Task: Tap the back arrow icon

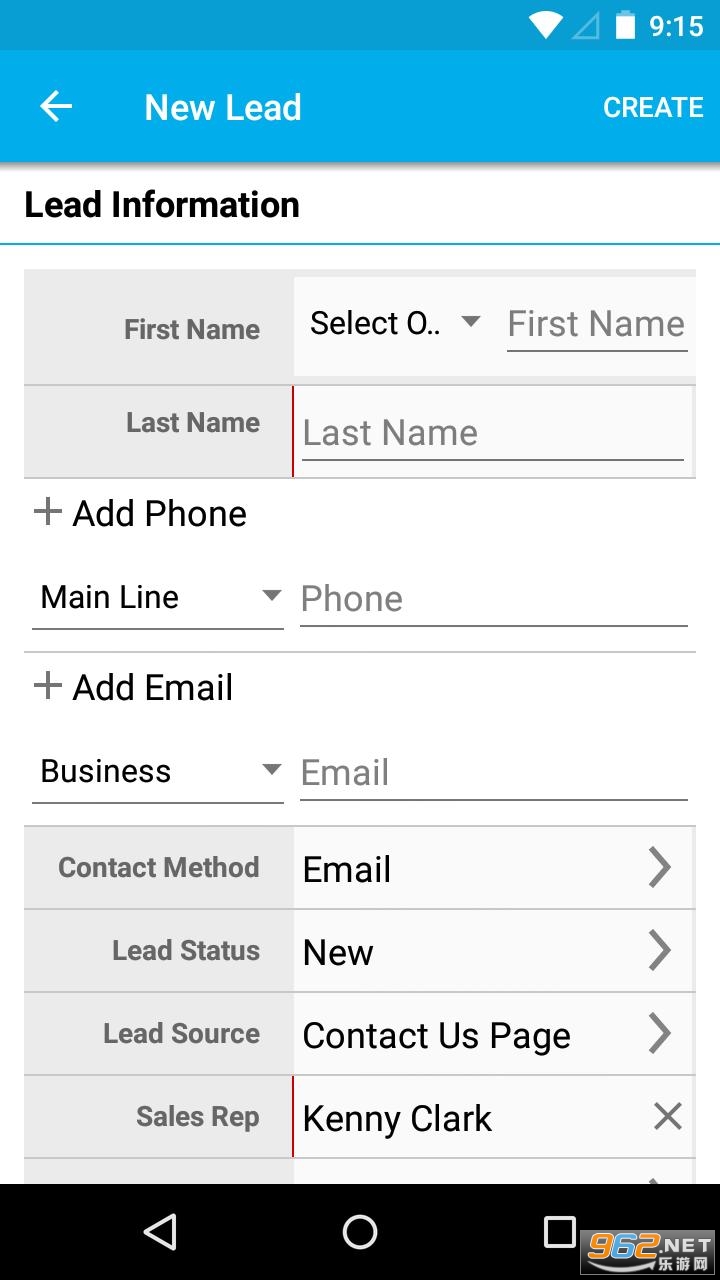Action: pyautogui.click(x=56, y=107)
